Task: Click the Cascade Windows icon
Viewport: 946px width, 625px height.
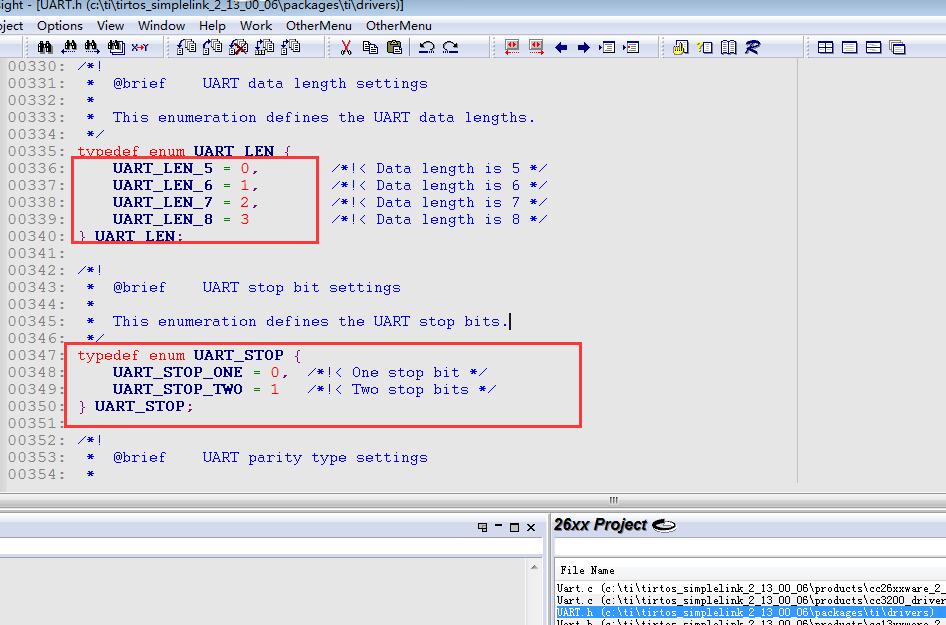Action: [x=898, y=47]
